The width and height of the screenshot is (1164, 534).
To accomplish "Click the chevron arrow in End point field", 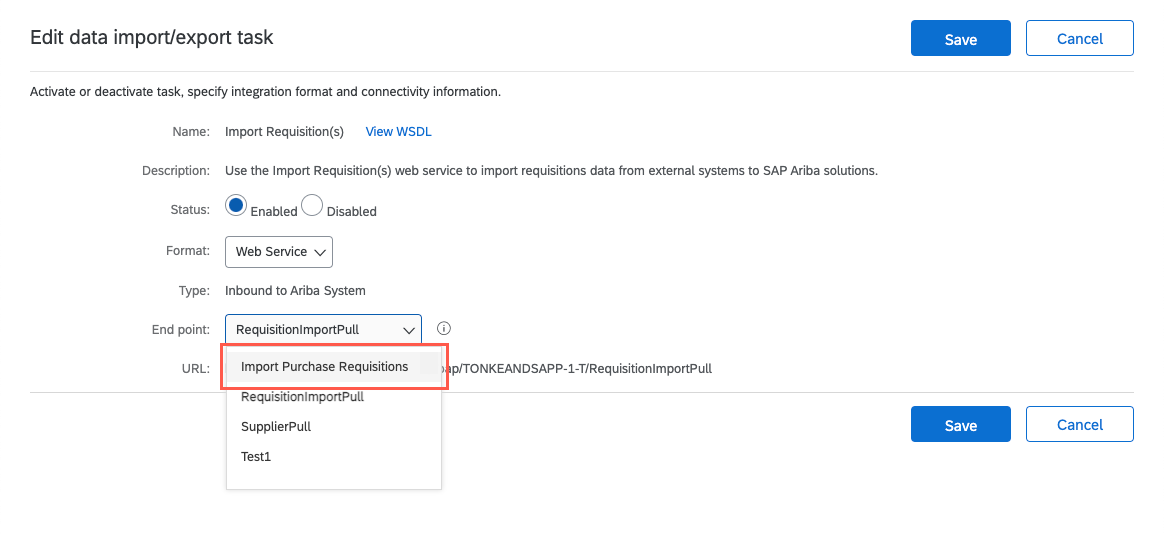I will click(x=408, y=329).
